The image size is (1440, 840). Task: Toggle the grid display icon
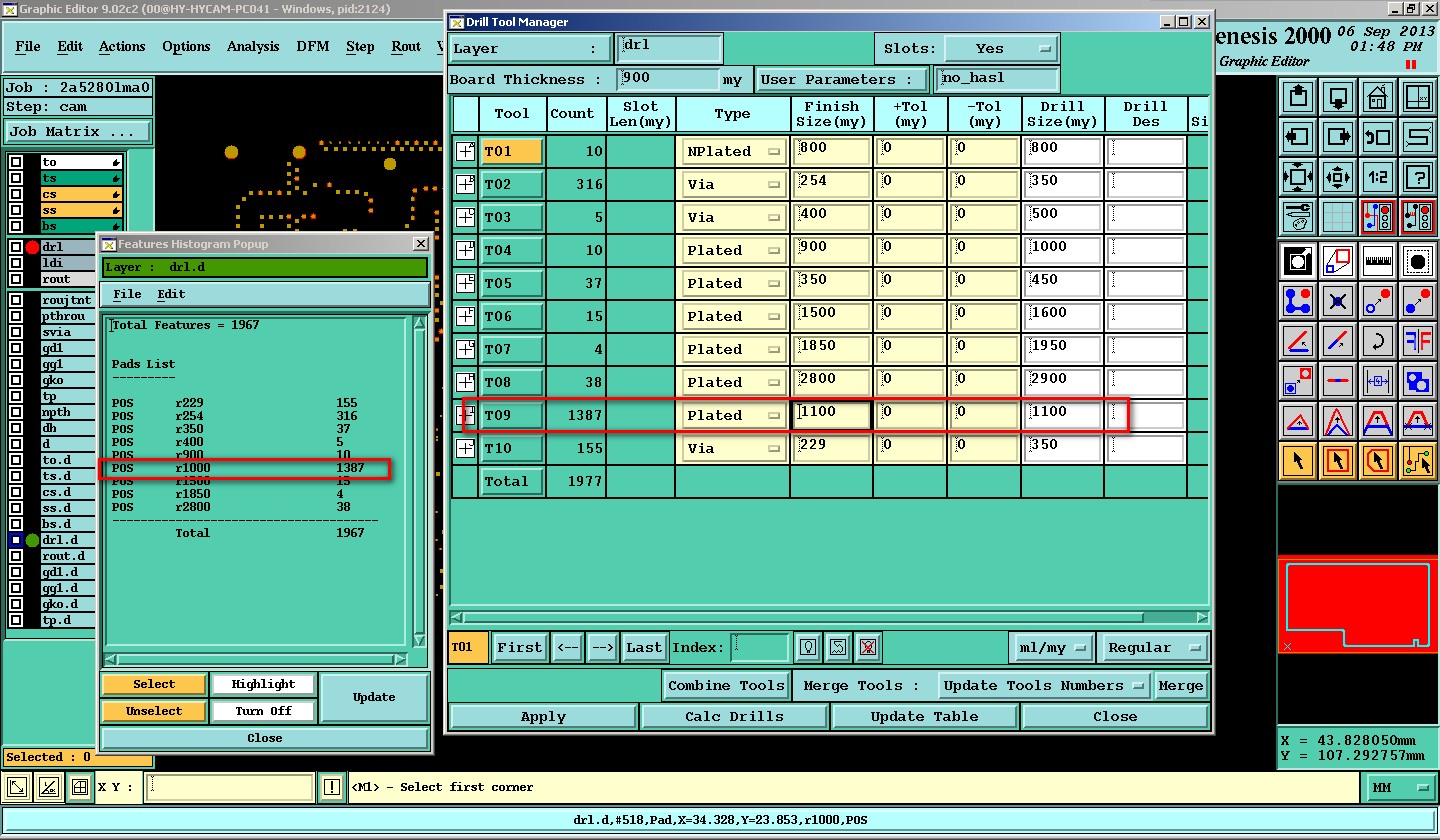point(1338,217)
